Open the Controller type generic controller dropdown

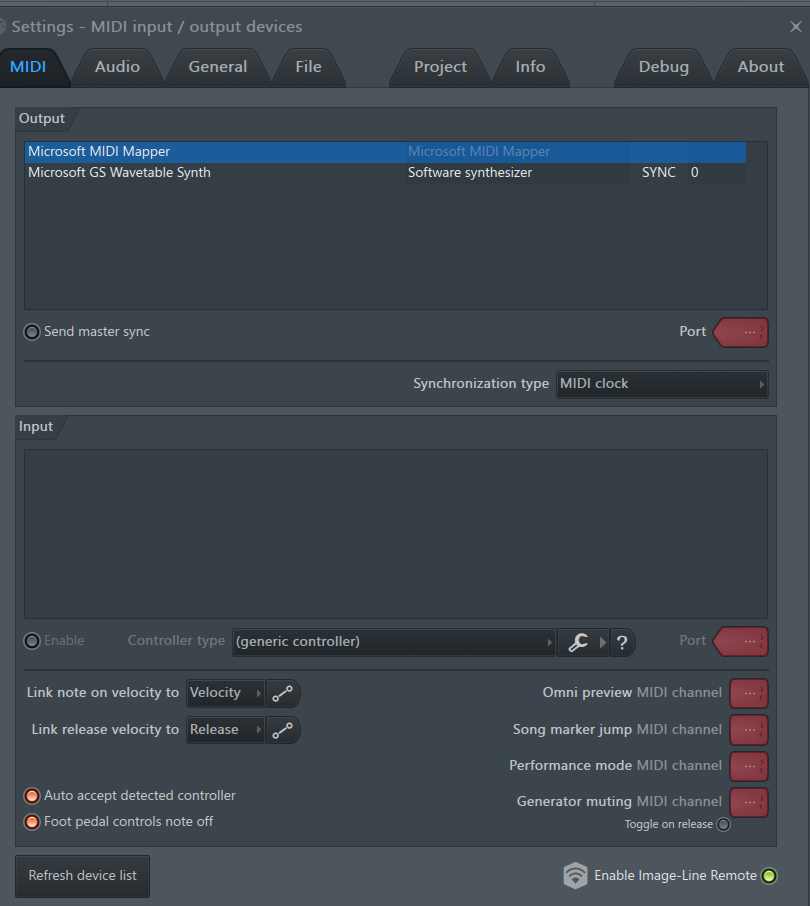pos(394,642)
